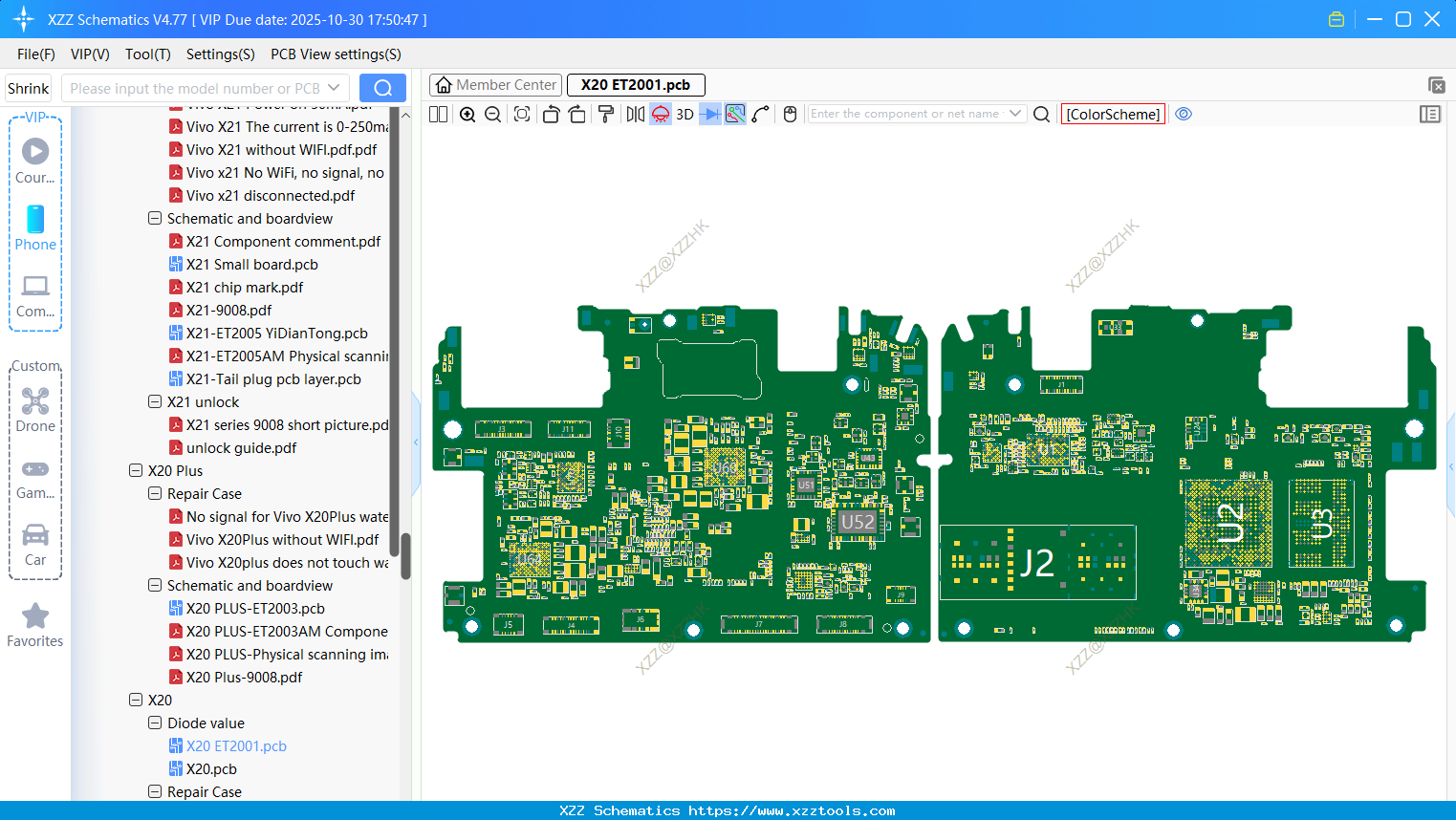Viewport: 1456px width, 820px height.
Task: Click the mirror flip board icon
Action: click(635, 115)
